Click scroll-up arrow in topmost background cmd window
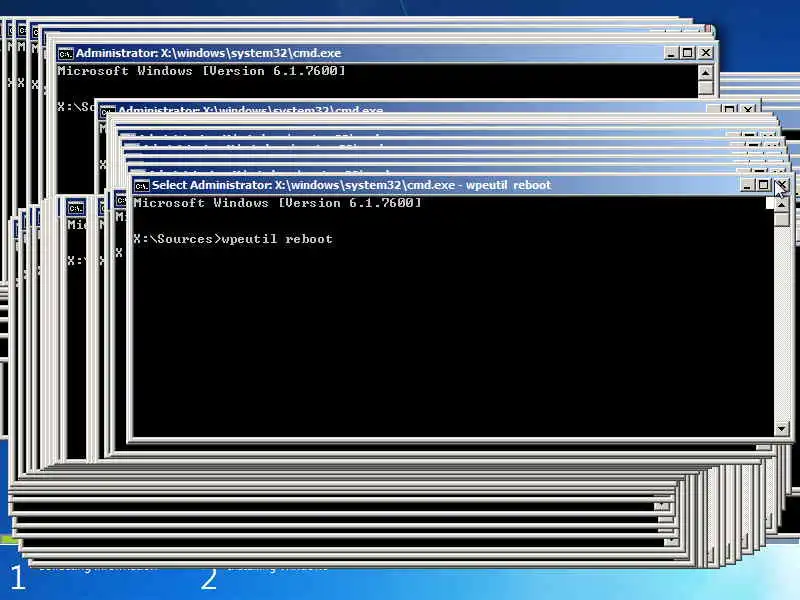The width and height of the screenshot is (800, 600). pos(705,73)
